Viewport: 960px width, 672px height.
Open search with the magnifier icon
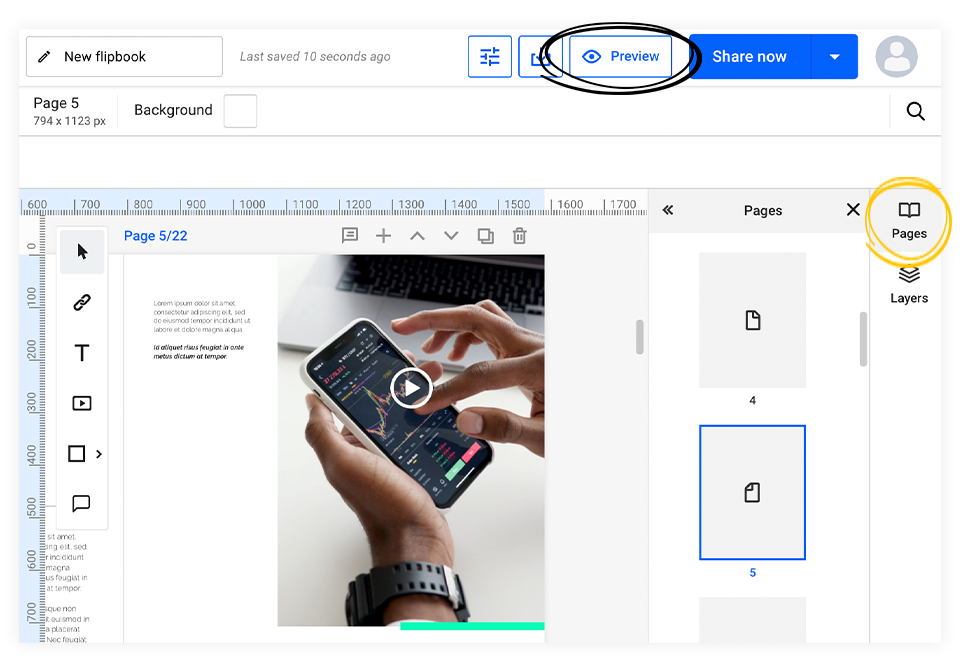pyautogui.click(x=915, y=111)
